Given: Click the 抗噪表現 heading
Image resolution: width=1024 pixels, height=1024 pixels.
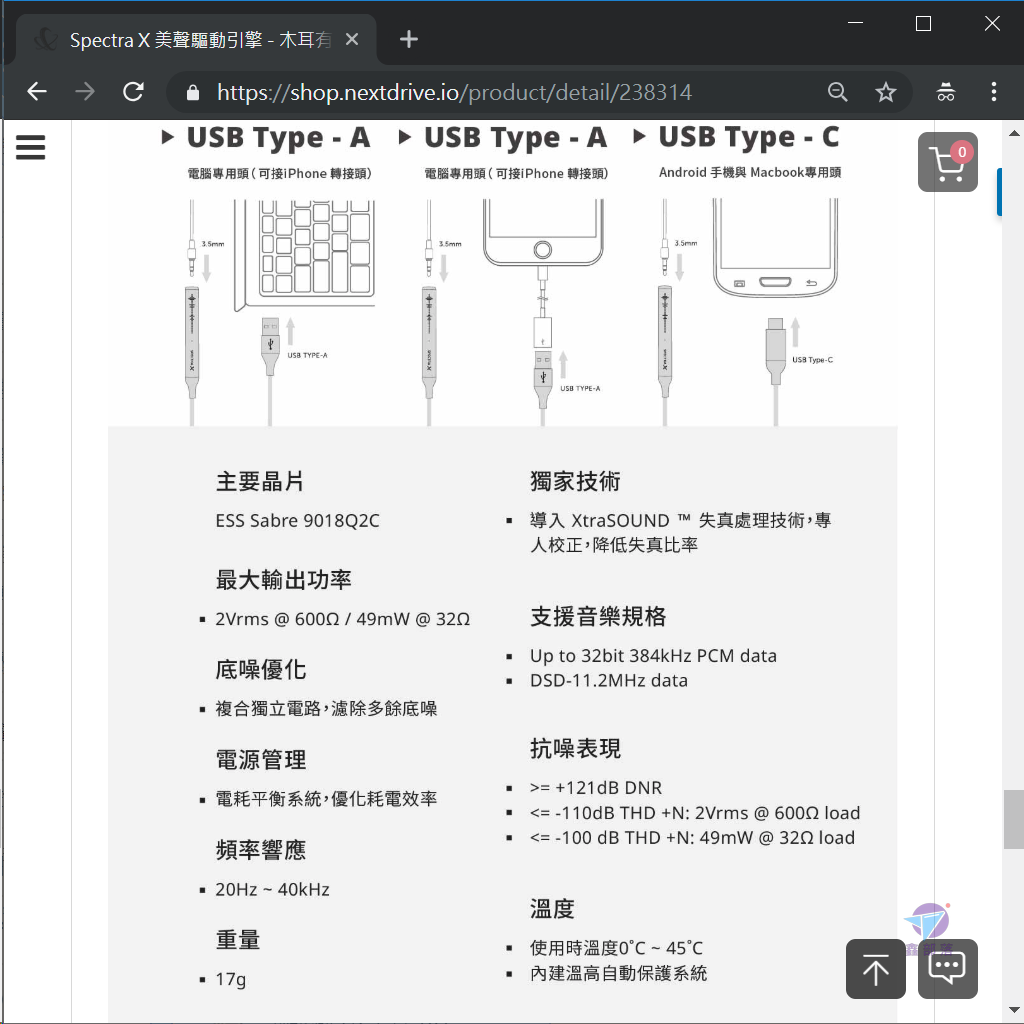Looking at the screenshot, I should (575, 748).
